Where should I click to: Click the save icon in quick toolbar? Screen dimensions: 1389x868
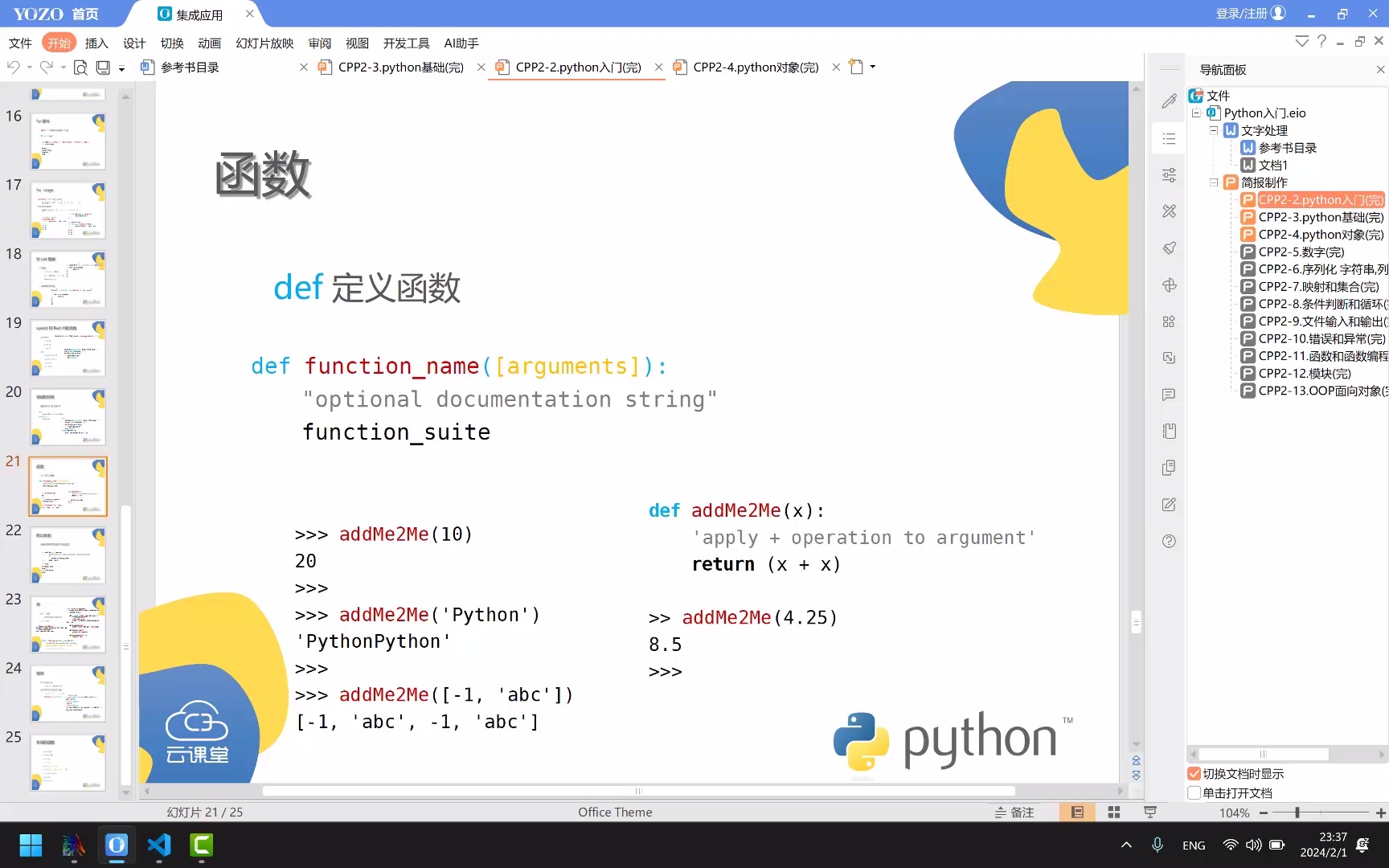point(103,68)
